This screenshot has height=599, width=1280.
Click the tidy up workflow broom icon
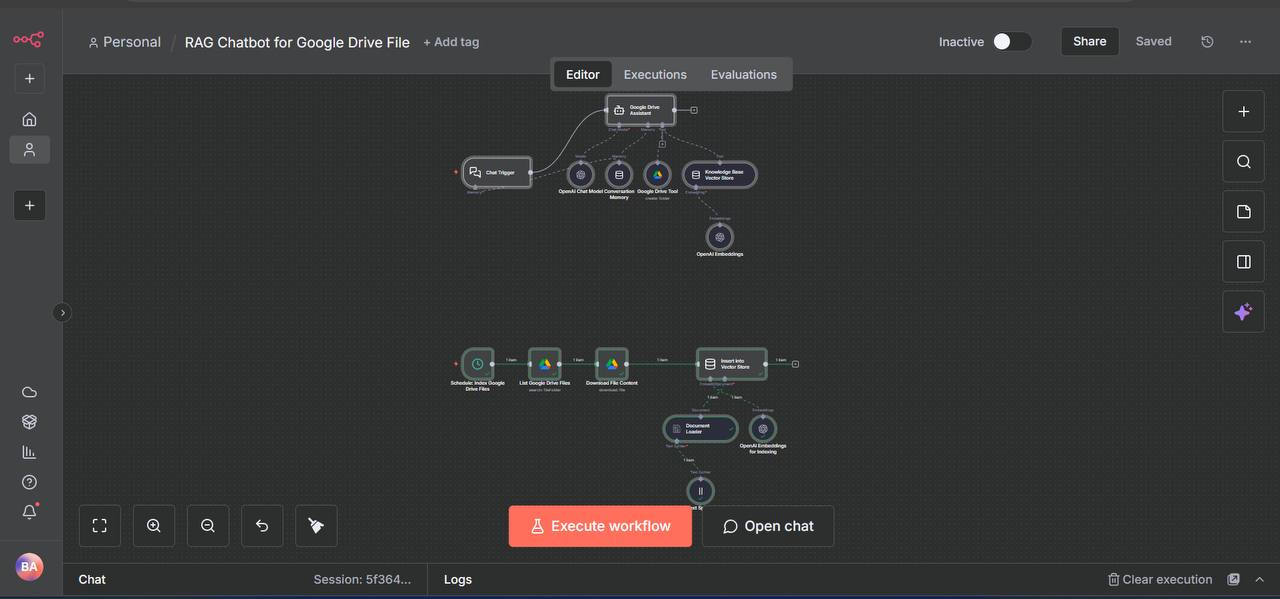(316, 526)
